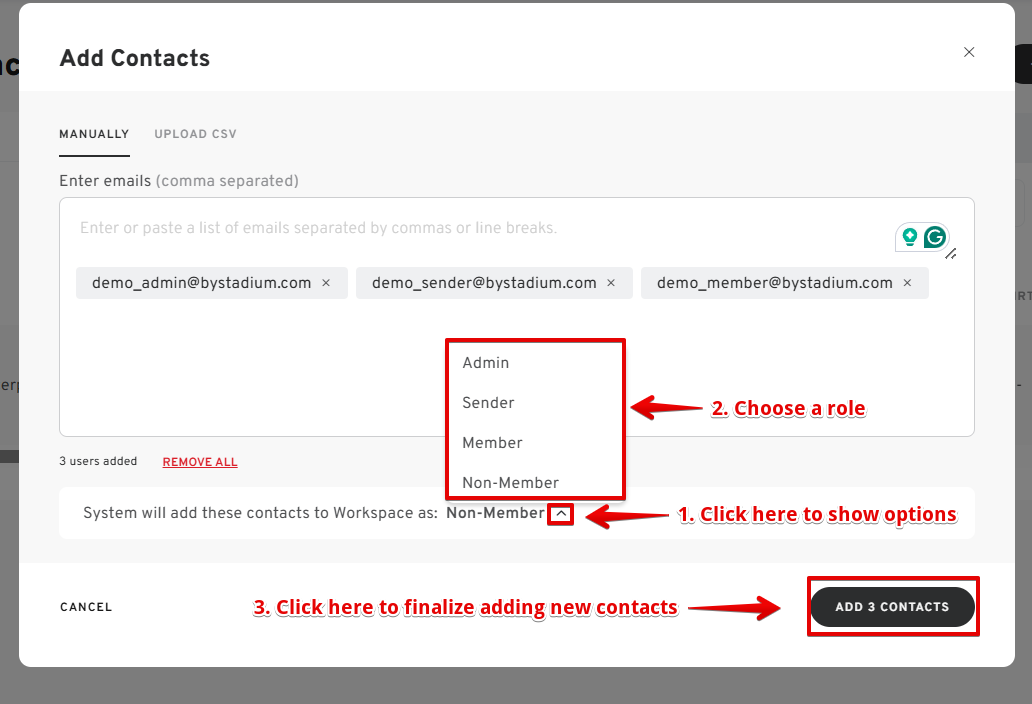1032x704 pixels.
Task: Switch to the Manually tab
Action: point(94,134)
